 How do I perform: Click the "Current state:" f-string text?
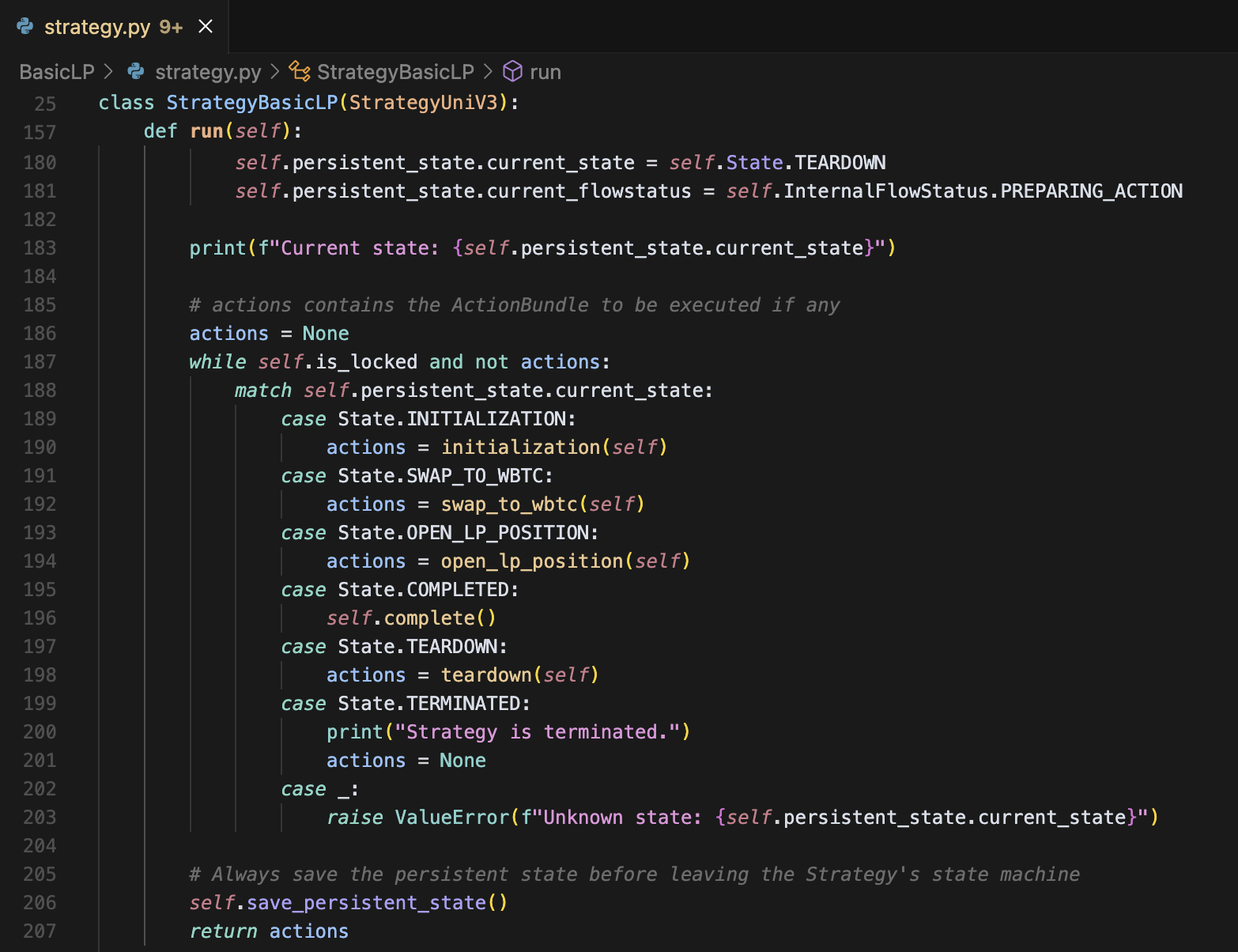pos(360,248)
